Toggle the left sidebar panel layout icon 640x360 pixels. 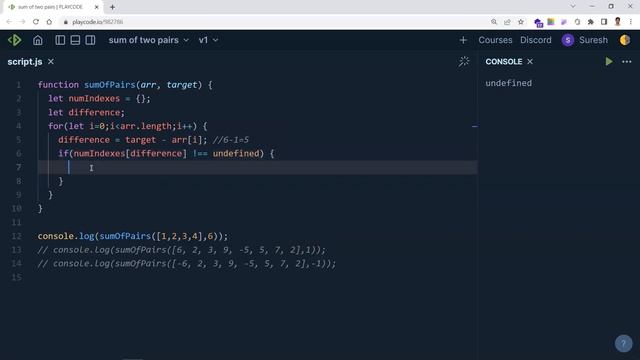point(60,40)
